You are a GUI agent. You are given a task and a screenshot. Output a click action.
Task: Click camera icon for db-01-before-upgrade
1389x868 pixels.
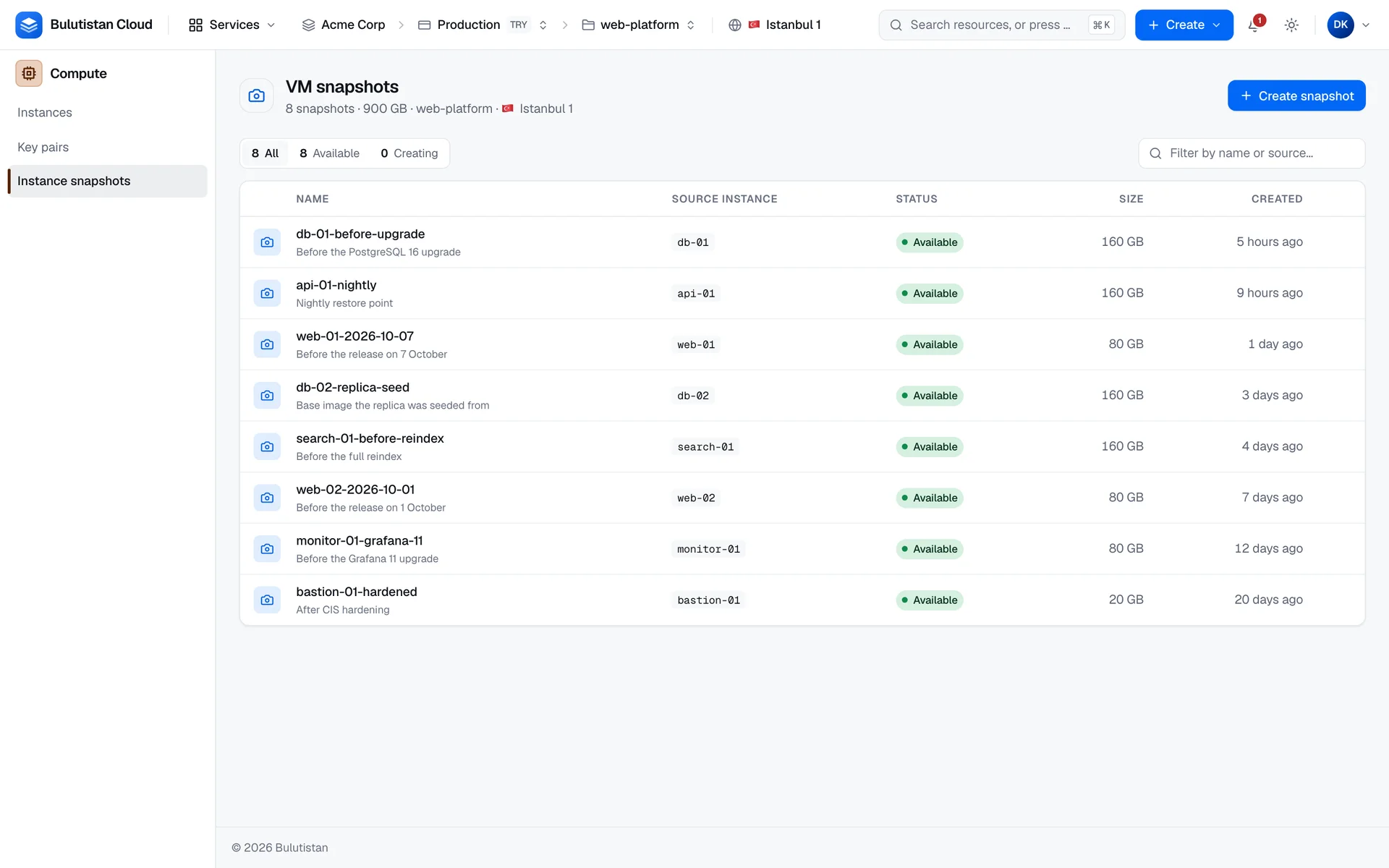click(267, 242)
